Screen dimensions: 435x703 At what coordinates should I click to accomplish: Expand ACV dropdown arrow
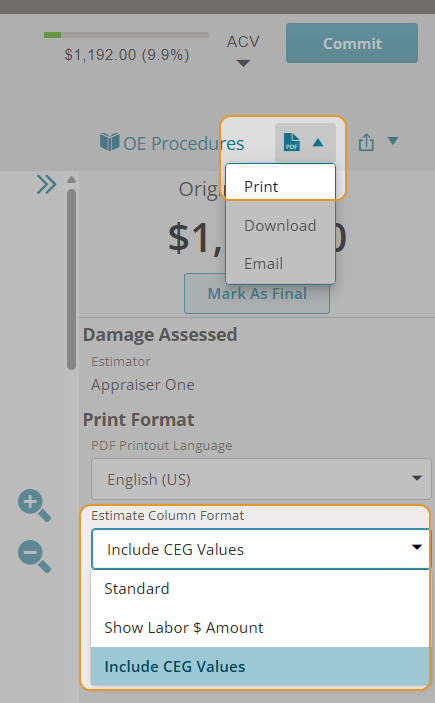[243, 63]
